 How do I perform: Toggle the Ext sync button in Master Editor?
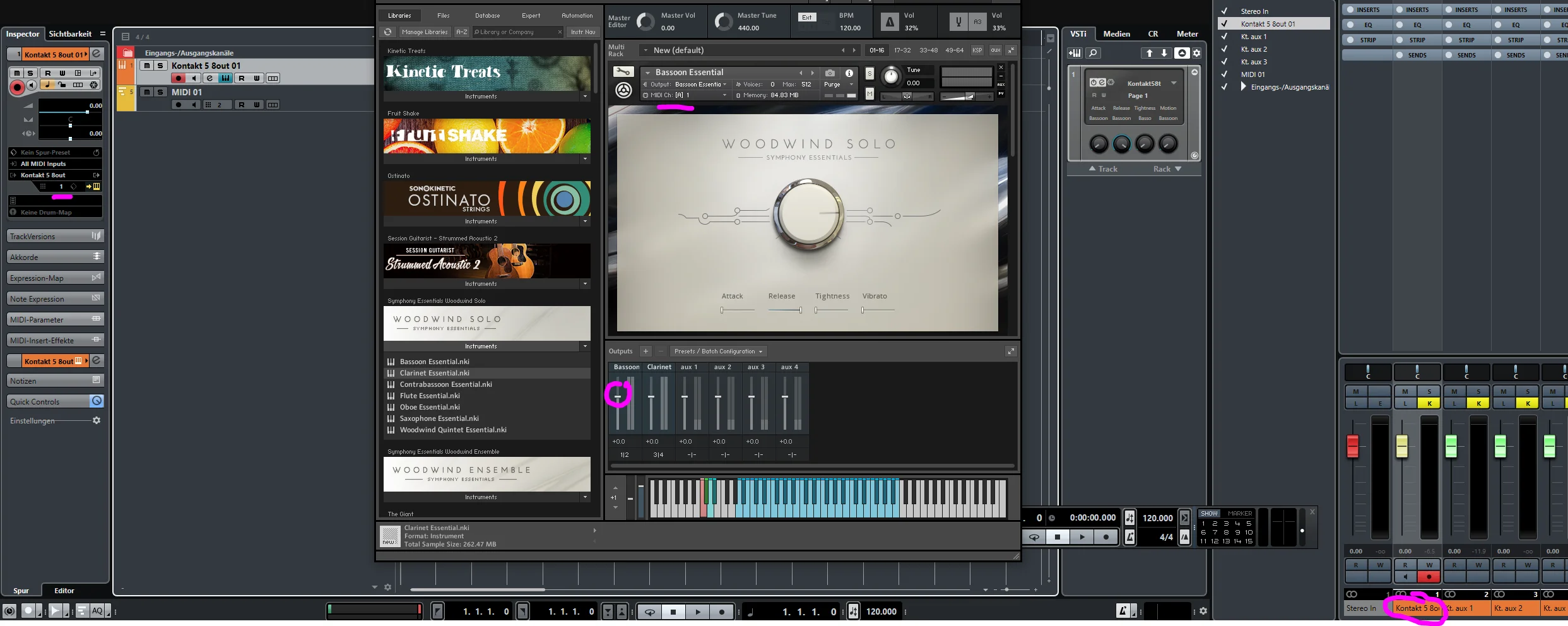point(807,17)
